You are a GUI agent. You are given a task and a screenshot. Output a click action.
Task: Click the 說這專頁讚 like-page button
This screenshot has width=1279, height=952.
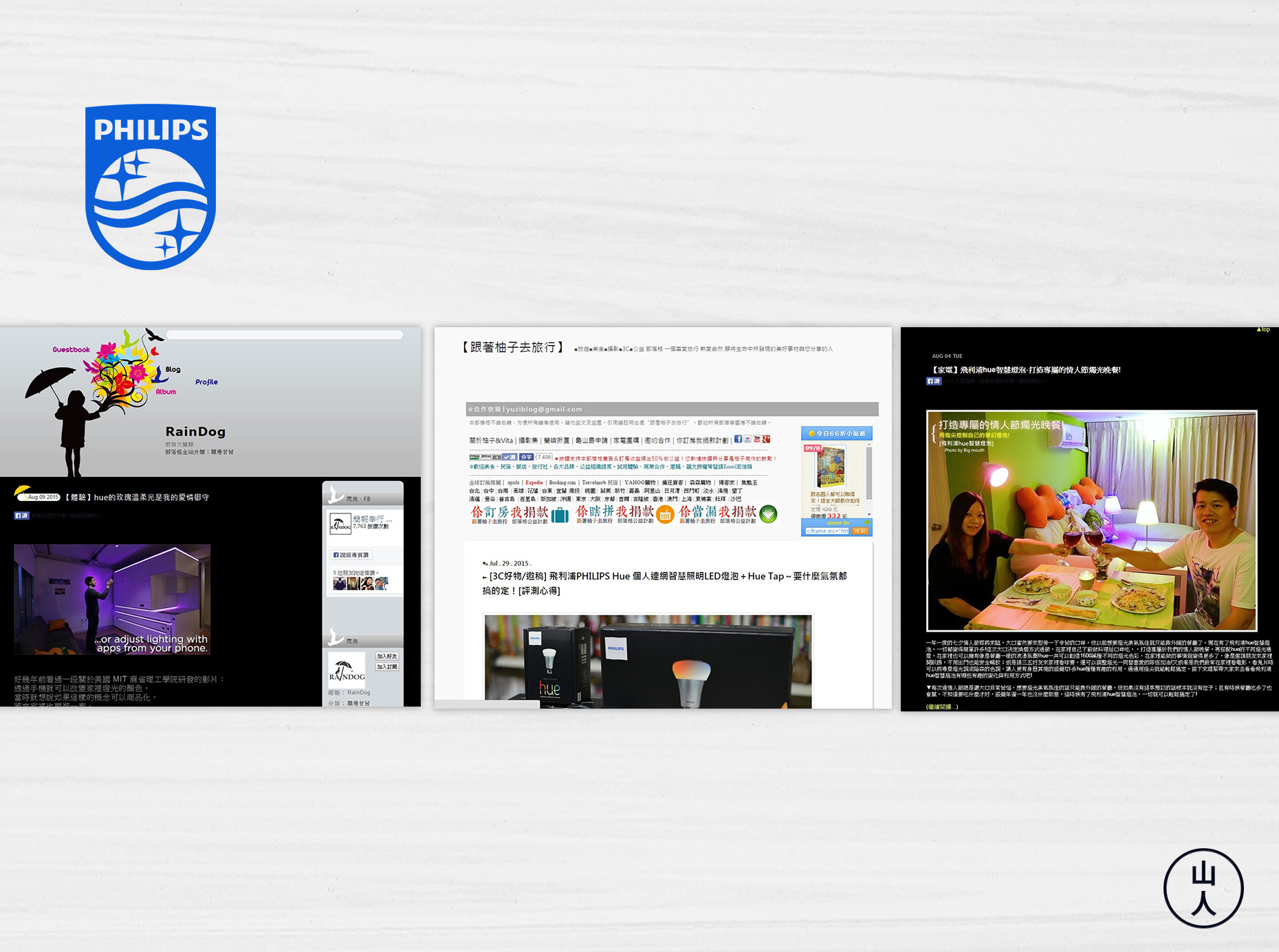351,555
